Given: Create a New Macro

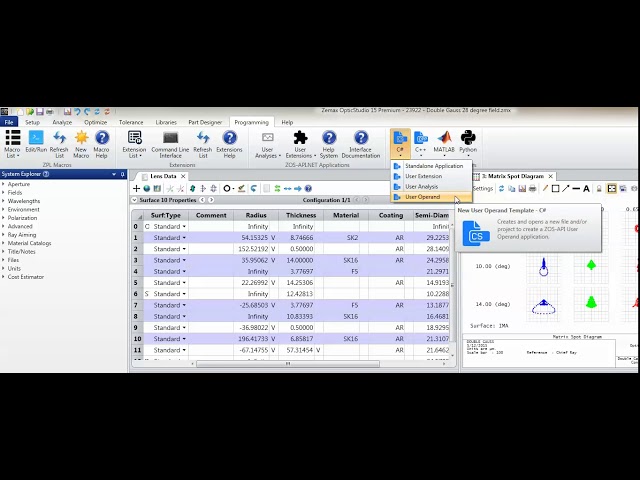Looking at the screenshot, I should click(x=81, y=144).
